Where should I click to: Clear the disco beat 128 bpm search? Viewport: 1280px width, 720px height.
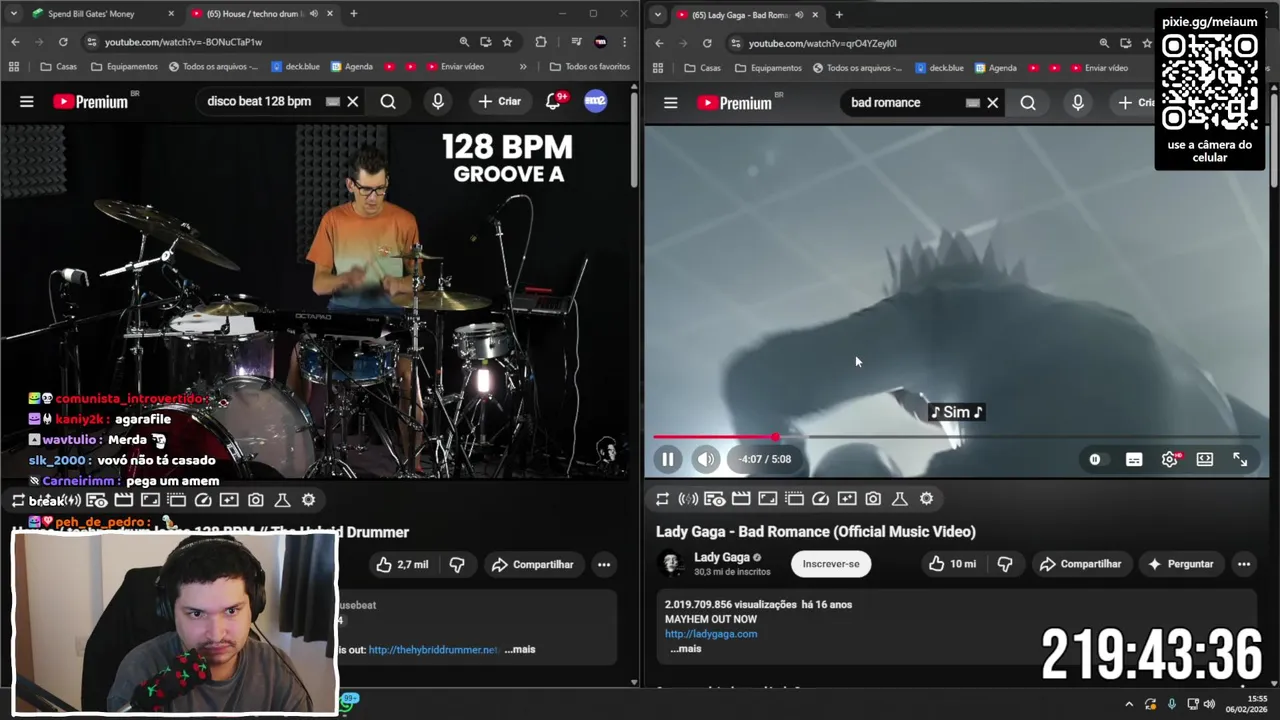[x=353, y=101]
